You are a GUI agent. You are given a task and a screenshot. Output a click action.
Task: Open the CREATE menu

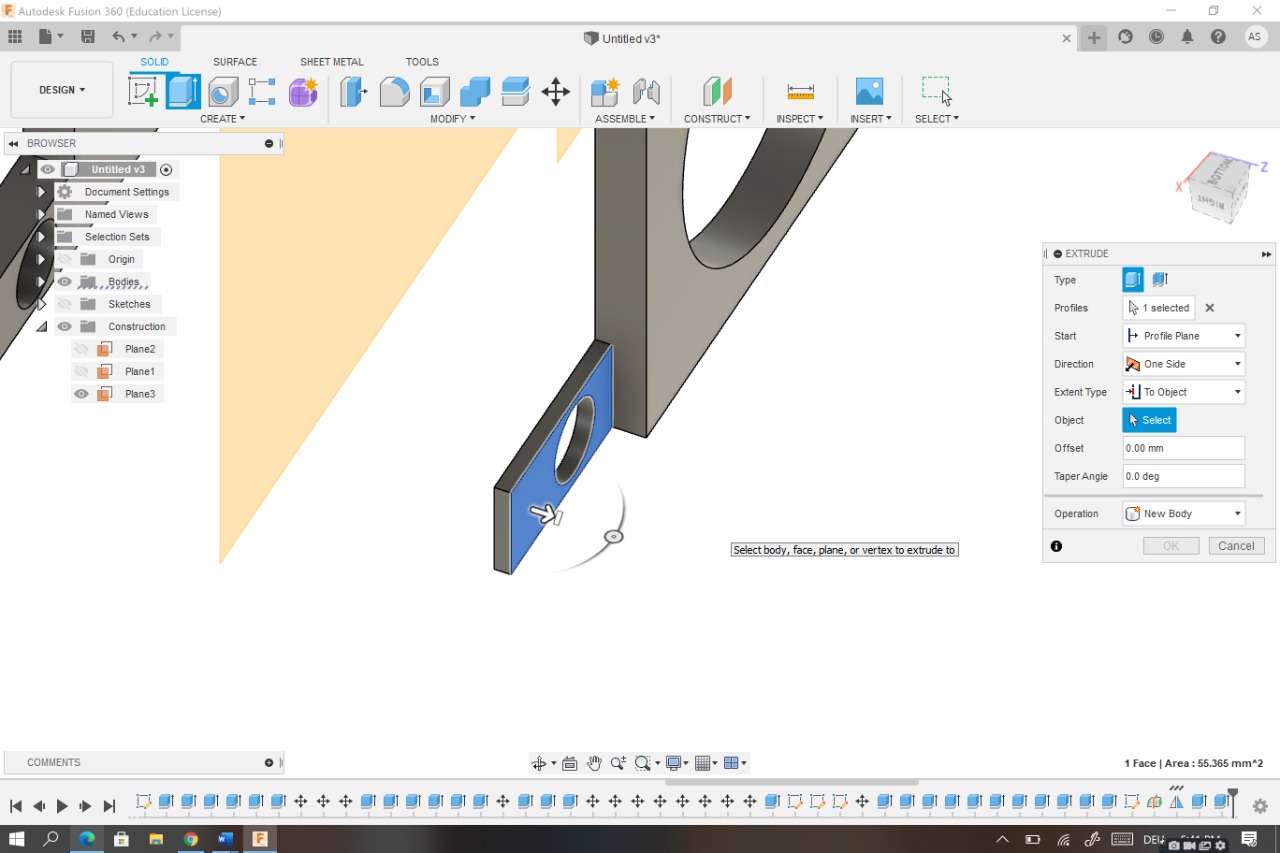pos(222,119)
